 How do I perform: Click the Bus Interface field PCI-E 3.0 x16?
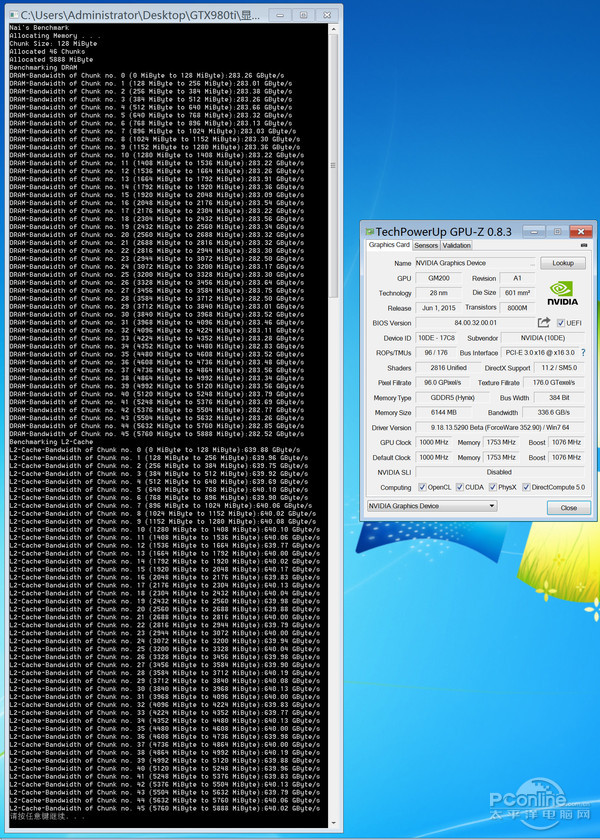(x=540, y=353)
